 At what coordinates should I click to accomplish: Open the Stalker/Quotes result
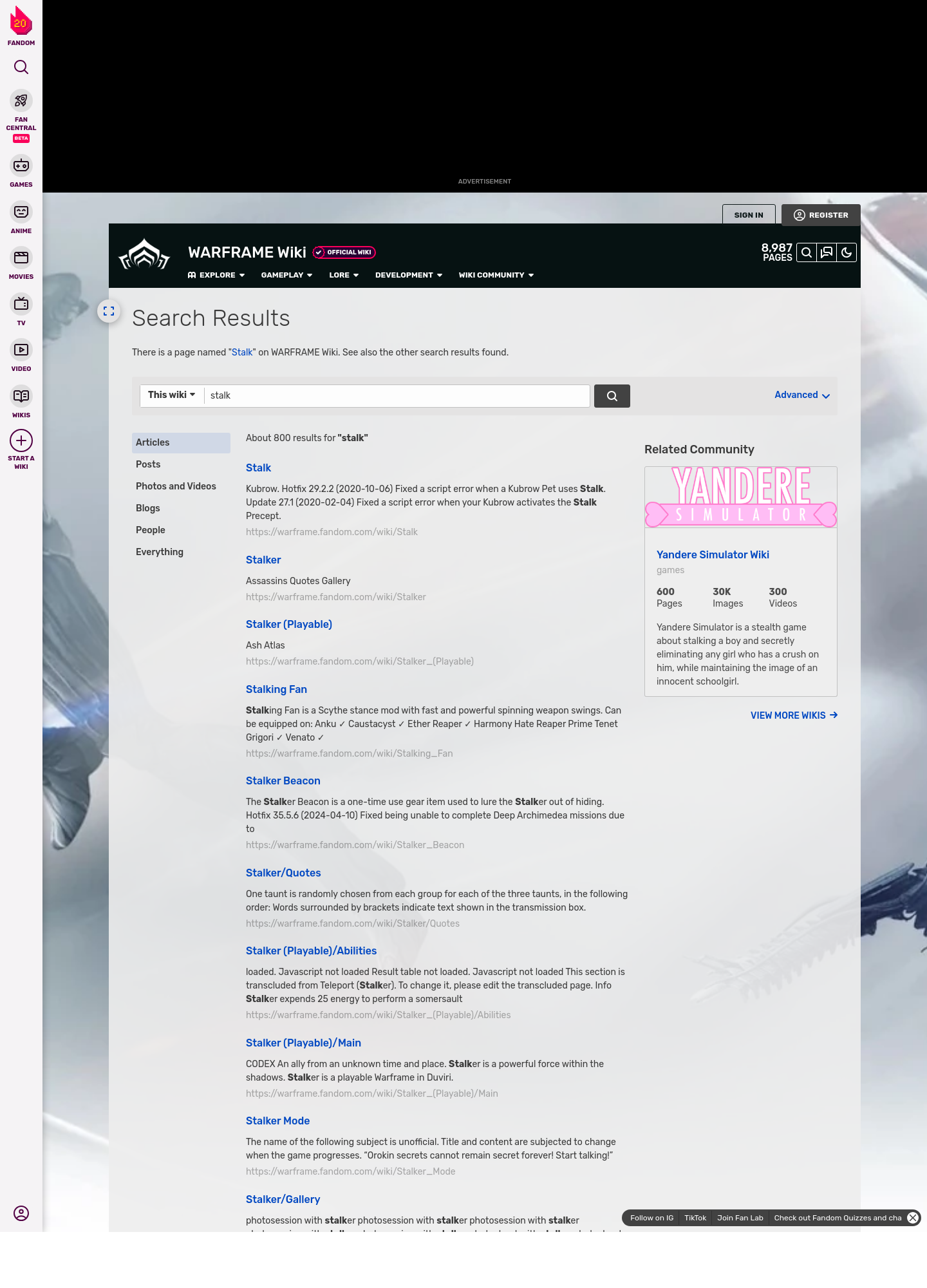pyautogui.click(x=283, y=873)
